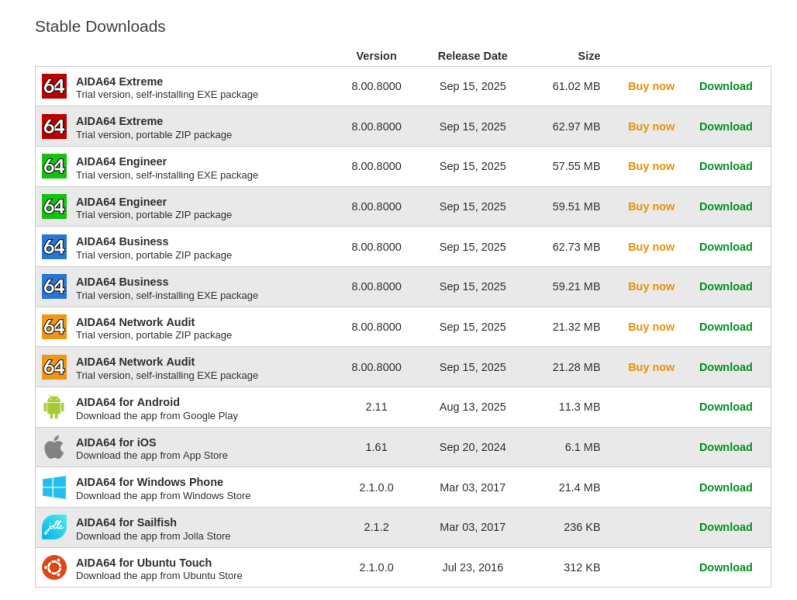Screen dimensions: 797x600
Task: Buy AIDA64 Network Audit portable ZIP package
Action: coord(651,327)
